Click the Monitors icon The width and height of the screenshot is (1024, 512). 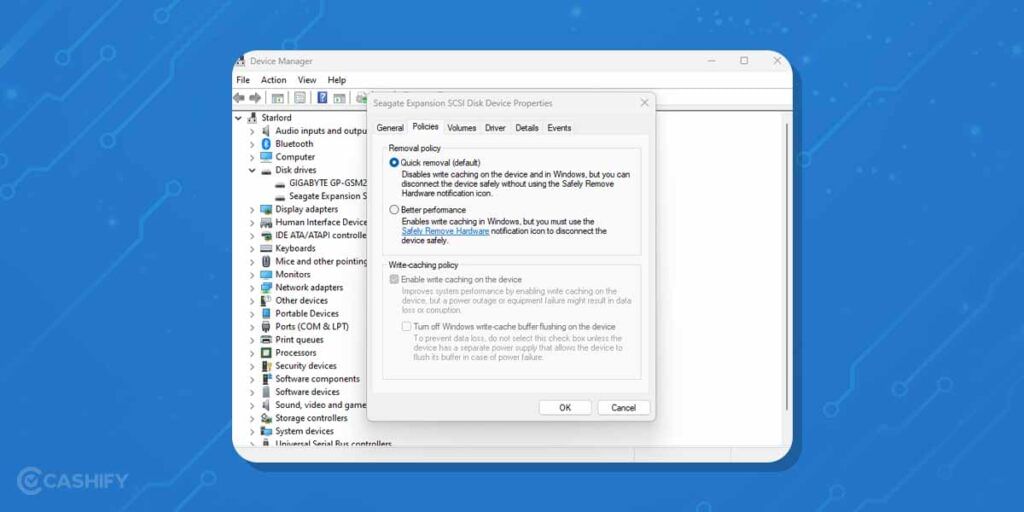[x=266, y=274]
